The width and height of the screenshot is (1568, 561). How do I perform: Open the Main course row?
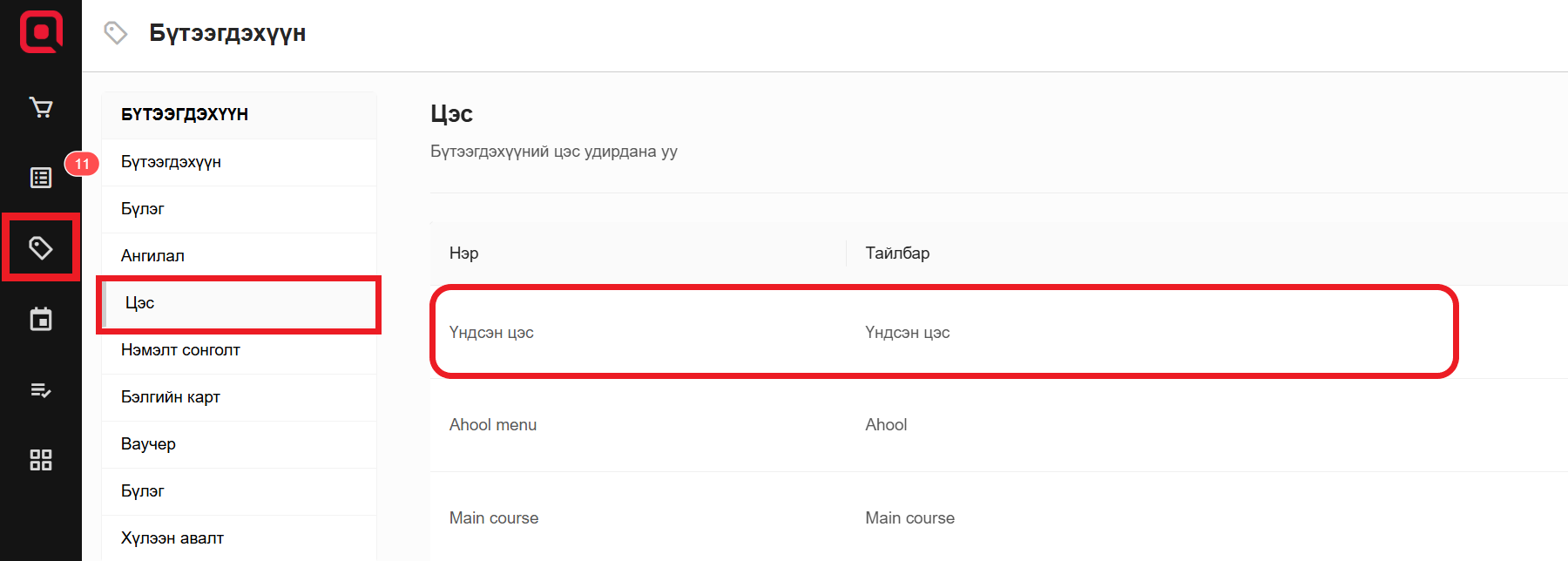[494, 518]
